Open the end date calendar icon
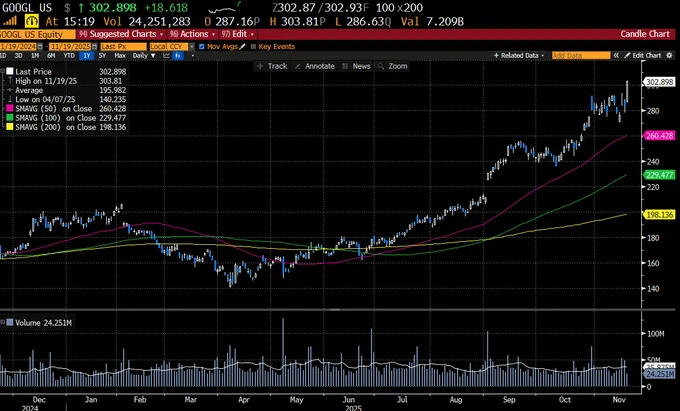 pyautogui.click(x=94, y=46)
